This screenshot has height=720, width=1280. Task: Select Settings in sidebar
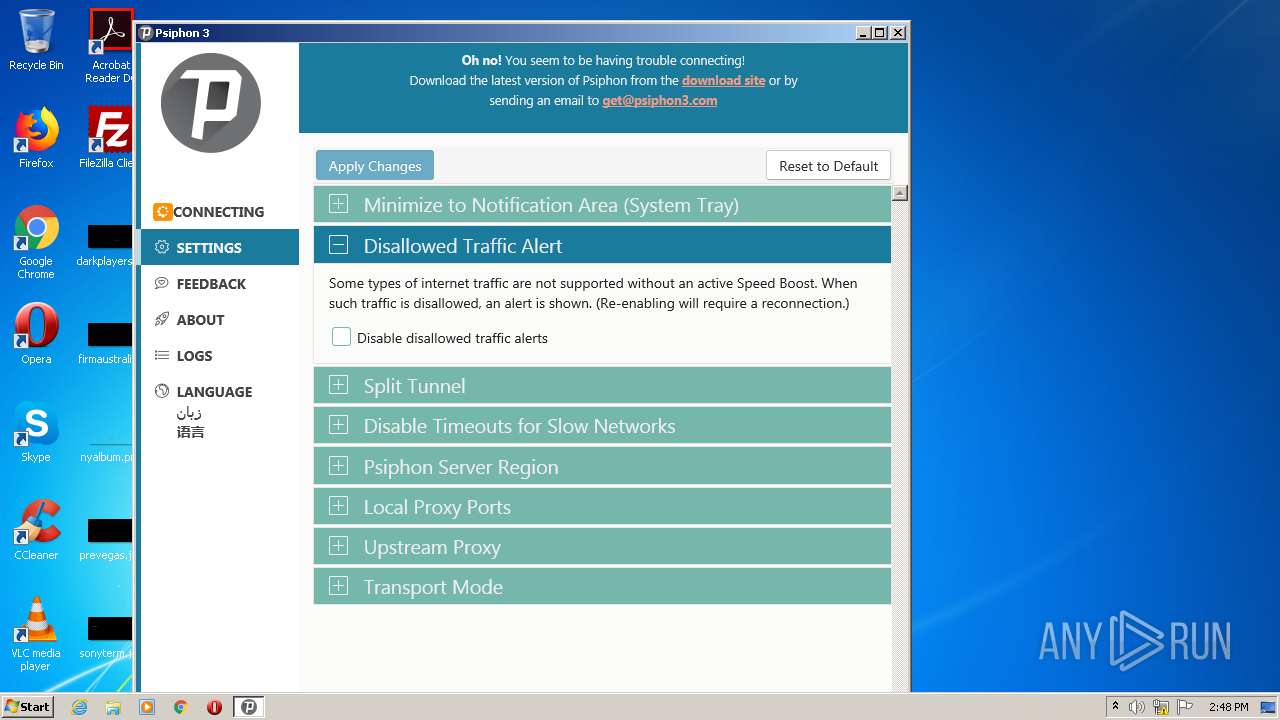(x=220, y=247)
